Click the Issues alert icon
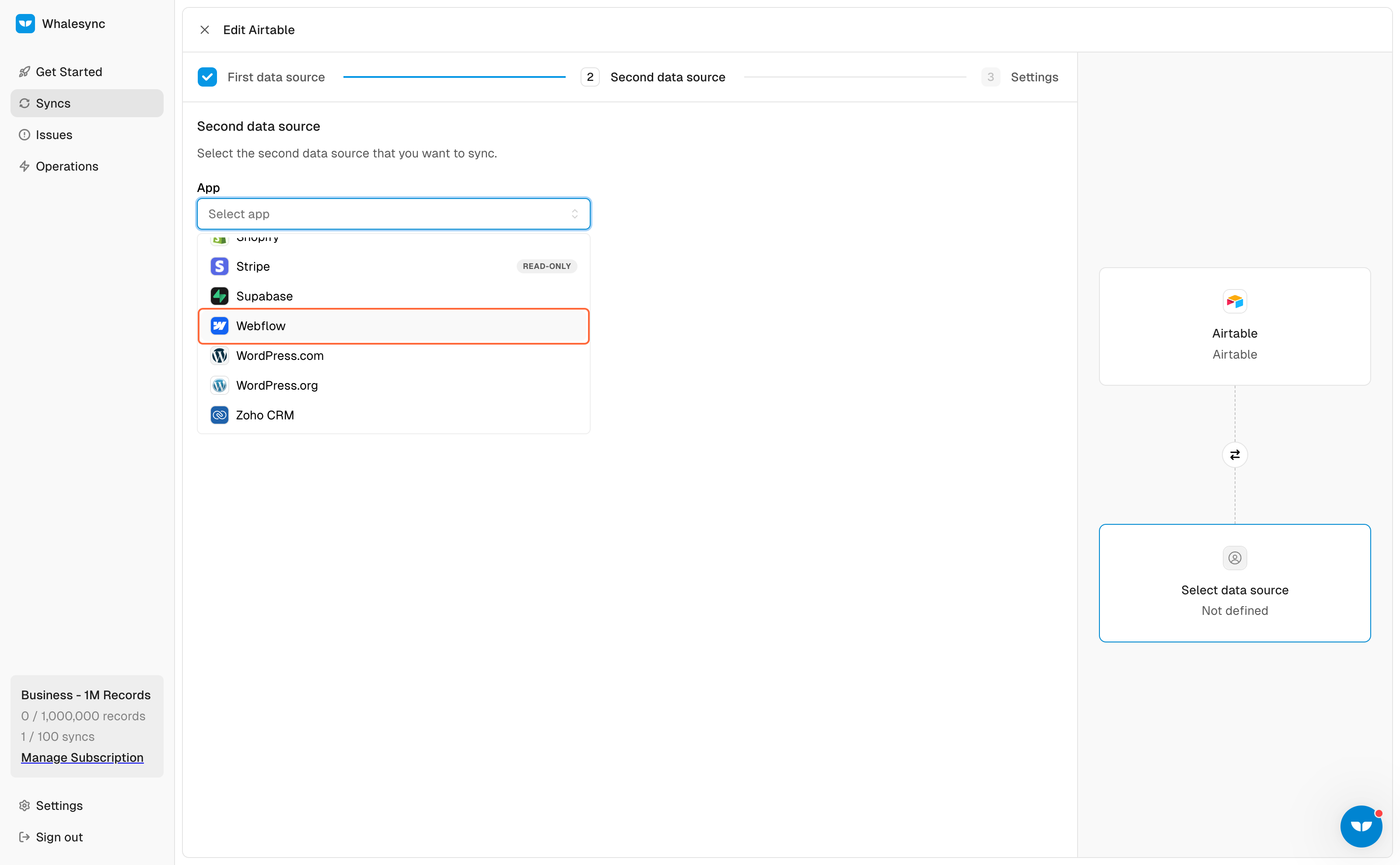Image resolution: width=1400 pixels, height=865 pixels. pyautogui.click(x=24, y=134)
